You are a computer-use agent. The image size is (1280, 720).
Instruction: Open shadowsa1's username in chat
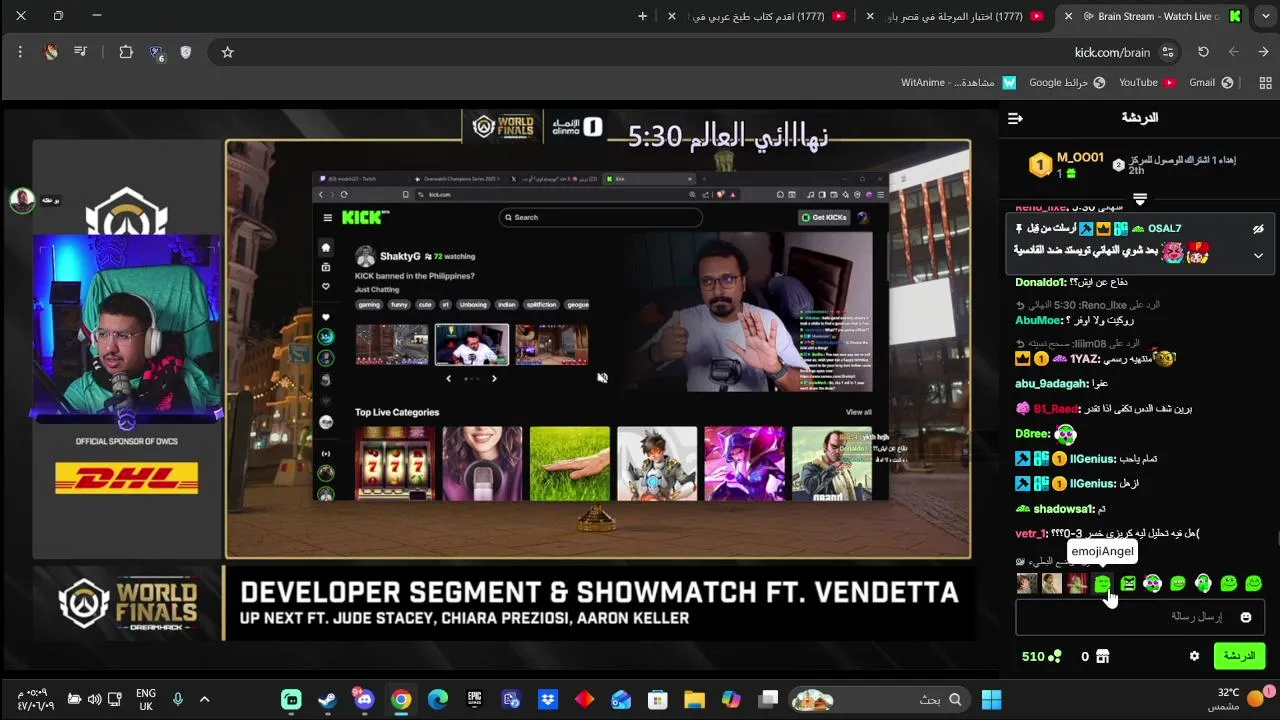[x=1063, y=509]
